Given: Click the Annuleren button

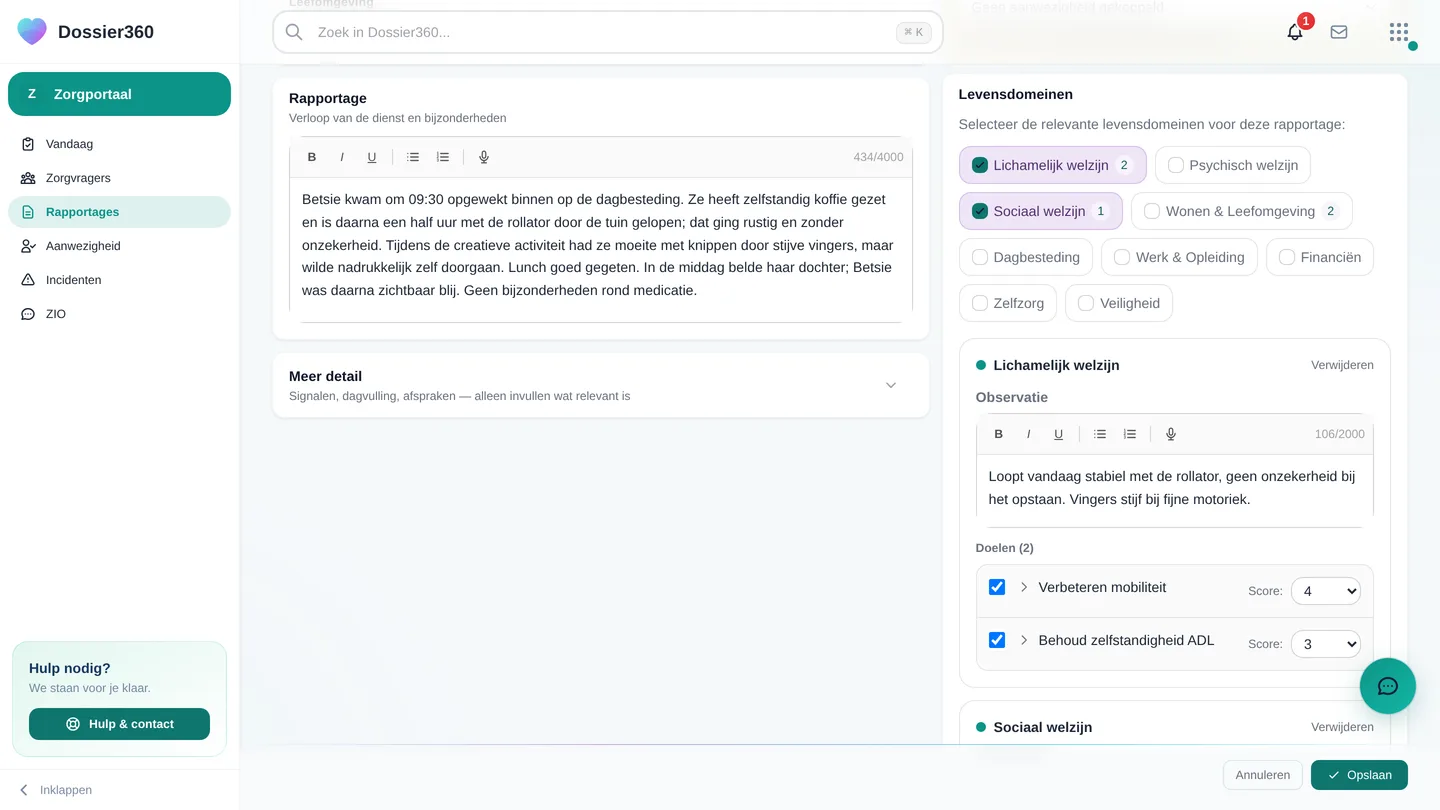Looking at the screenshot, I should click(x=1263, y=775).
